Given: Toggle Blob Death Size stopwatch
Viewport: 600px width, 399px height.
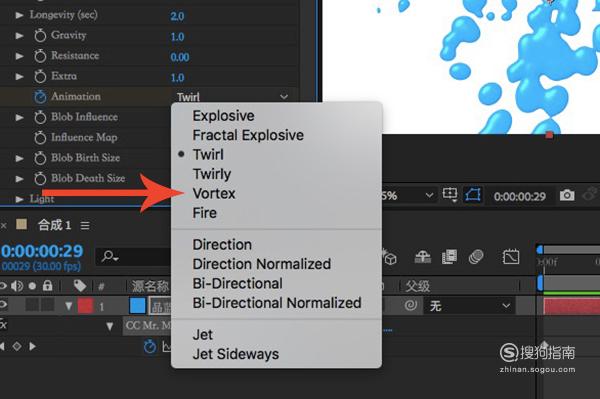Looking at the screenshot, I should [40, 179].
